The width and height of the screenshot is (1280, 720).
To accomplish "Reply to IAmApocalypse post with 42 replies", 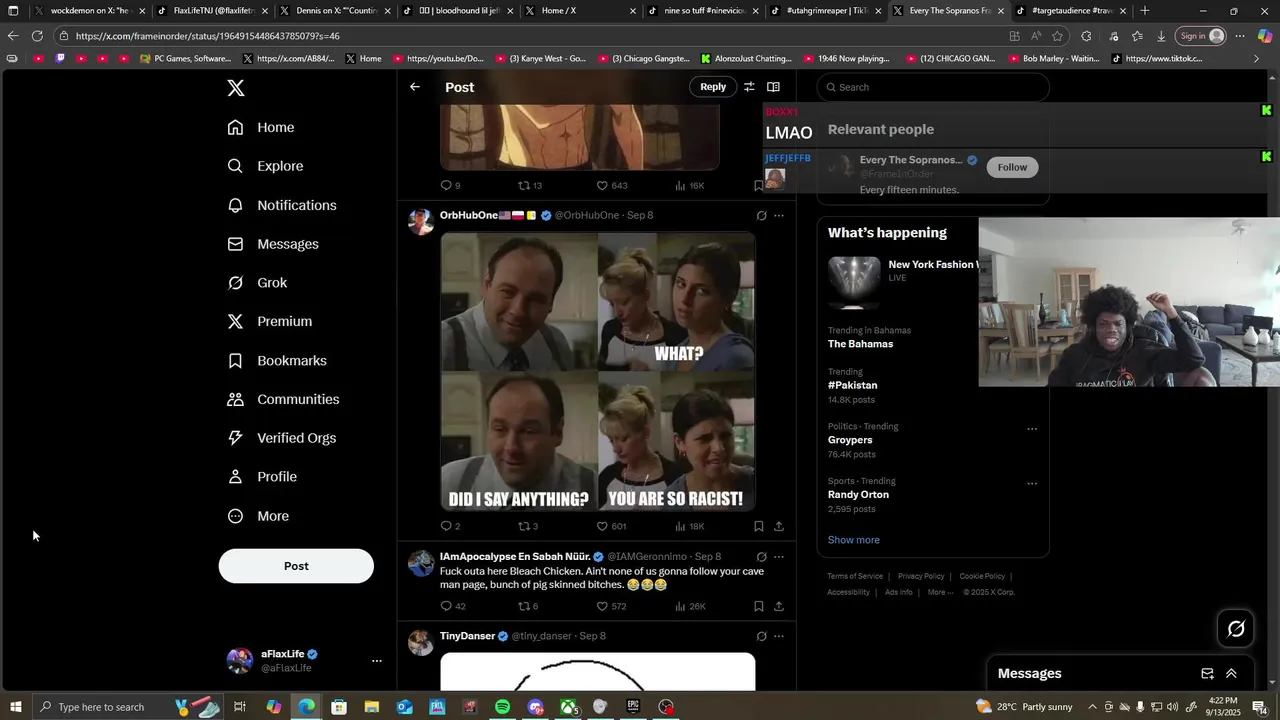I will point(453,606).
